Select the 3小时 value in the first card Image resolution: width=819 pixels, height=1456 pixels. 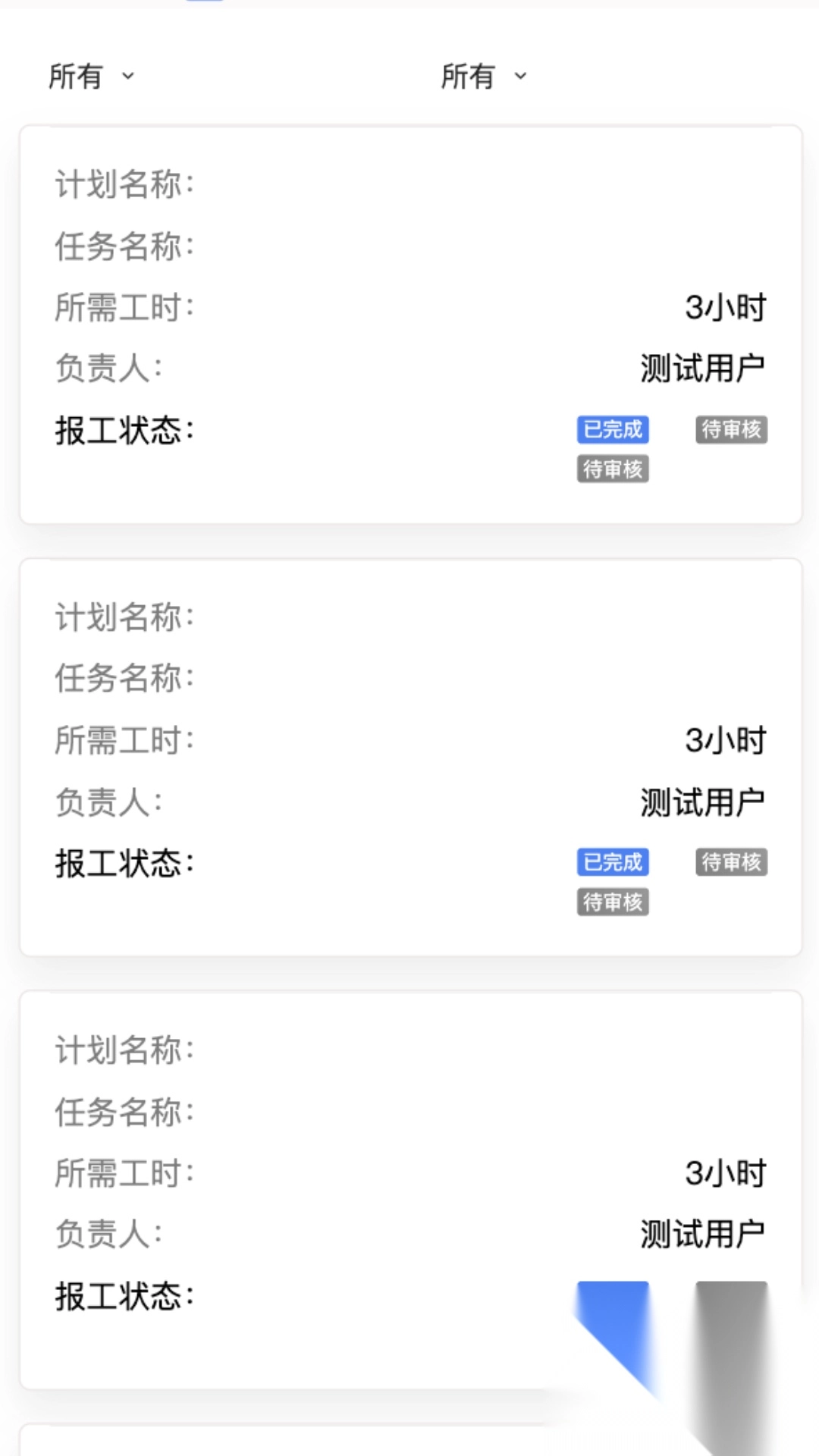(x=726, y=308)
